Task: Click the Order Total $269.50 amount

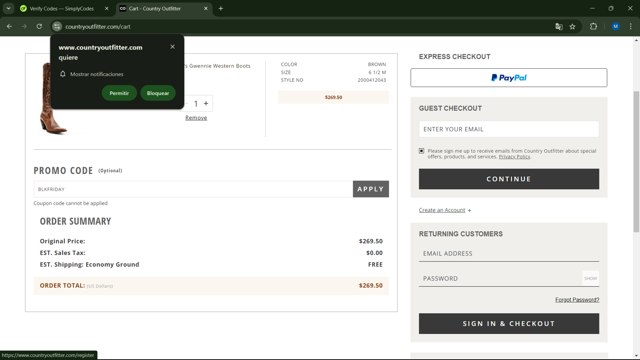Action: coord(371,285)
